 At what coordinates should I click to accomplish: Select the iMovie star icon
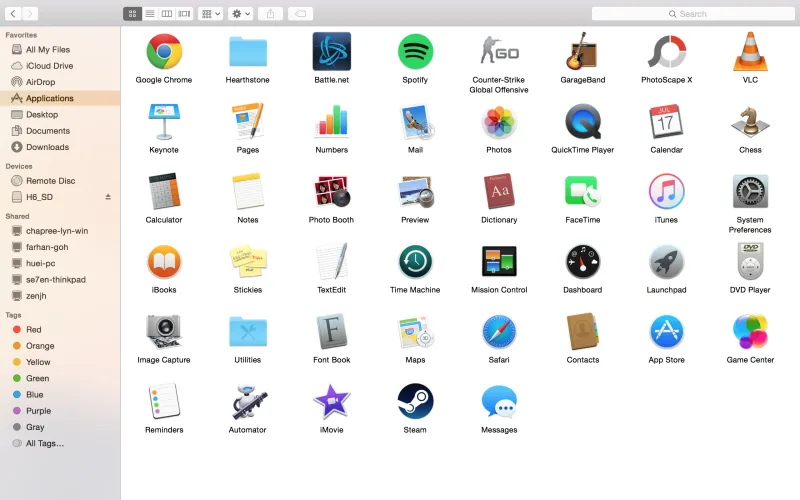tap(332, 401)
